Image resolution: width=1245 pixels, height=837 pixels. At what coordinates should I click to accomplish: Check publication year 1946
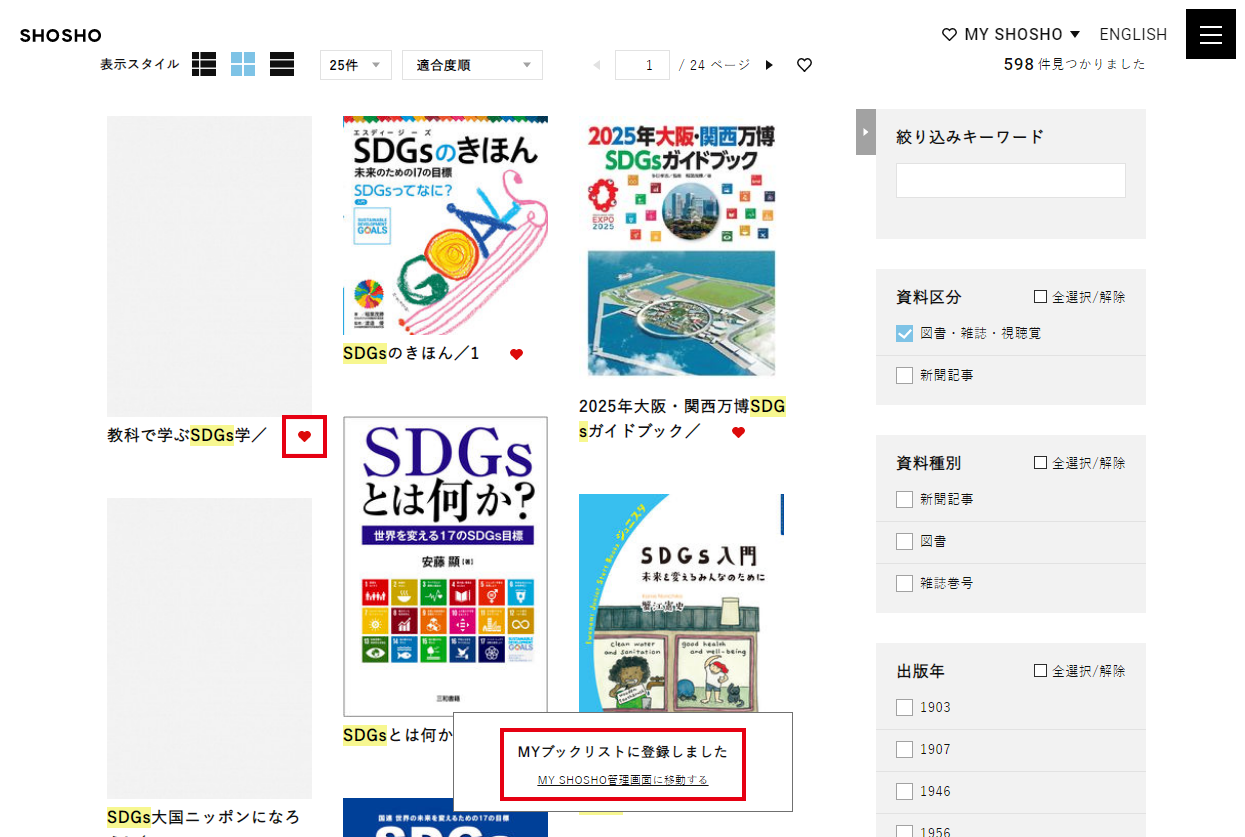pyautogui.click(x=904, y=791)
